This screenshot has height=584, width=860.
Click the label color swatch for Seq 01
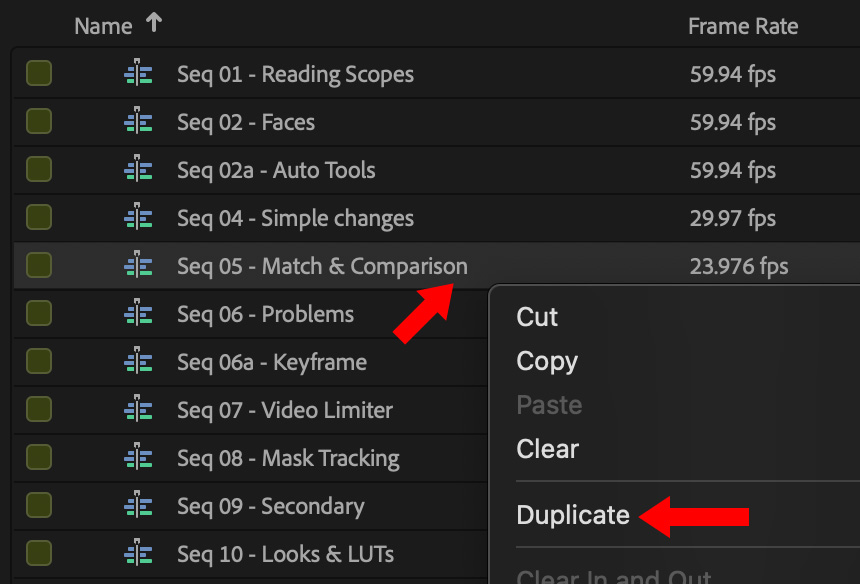[x=39, y=74]
